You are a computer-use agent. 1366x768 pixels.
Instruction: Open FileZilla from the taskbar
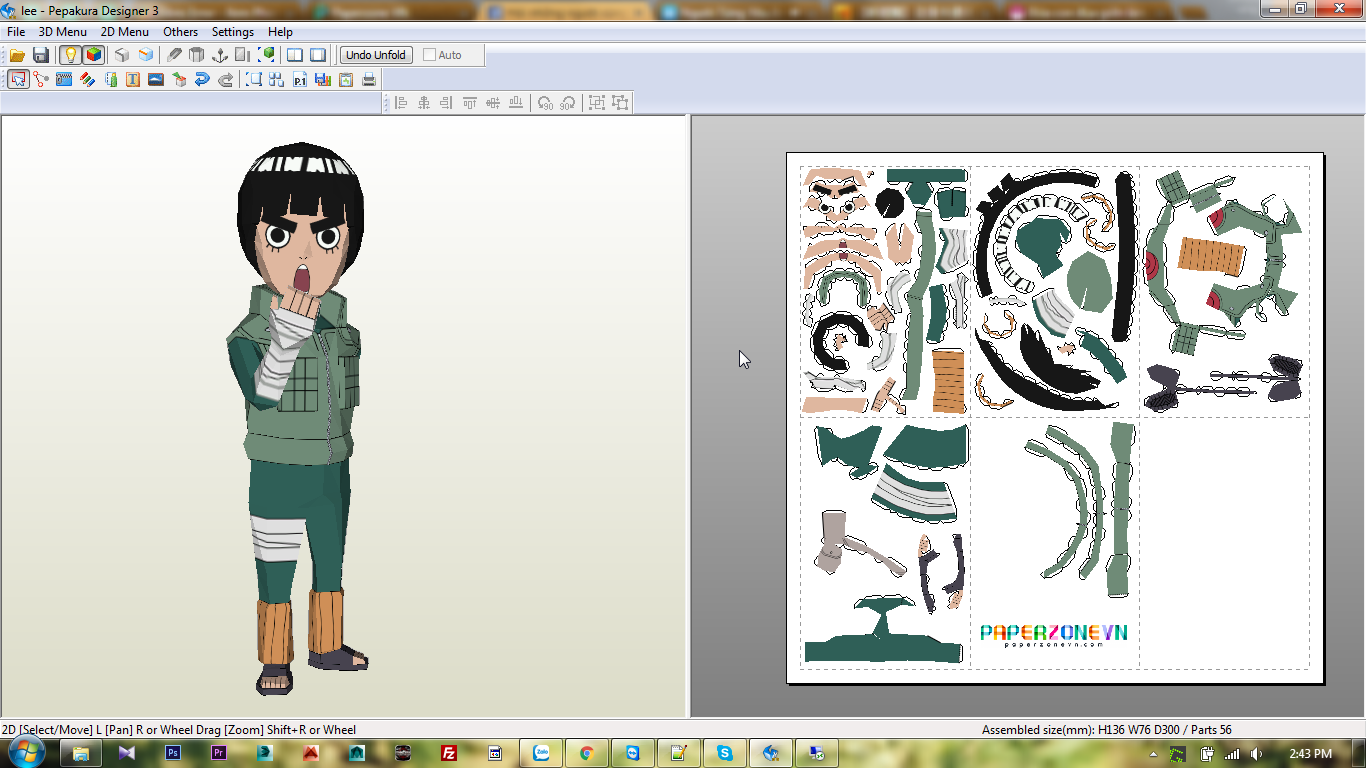[449, 753]
